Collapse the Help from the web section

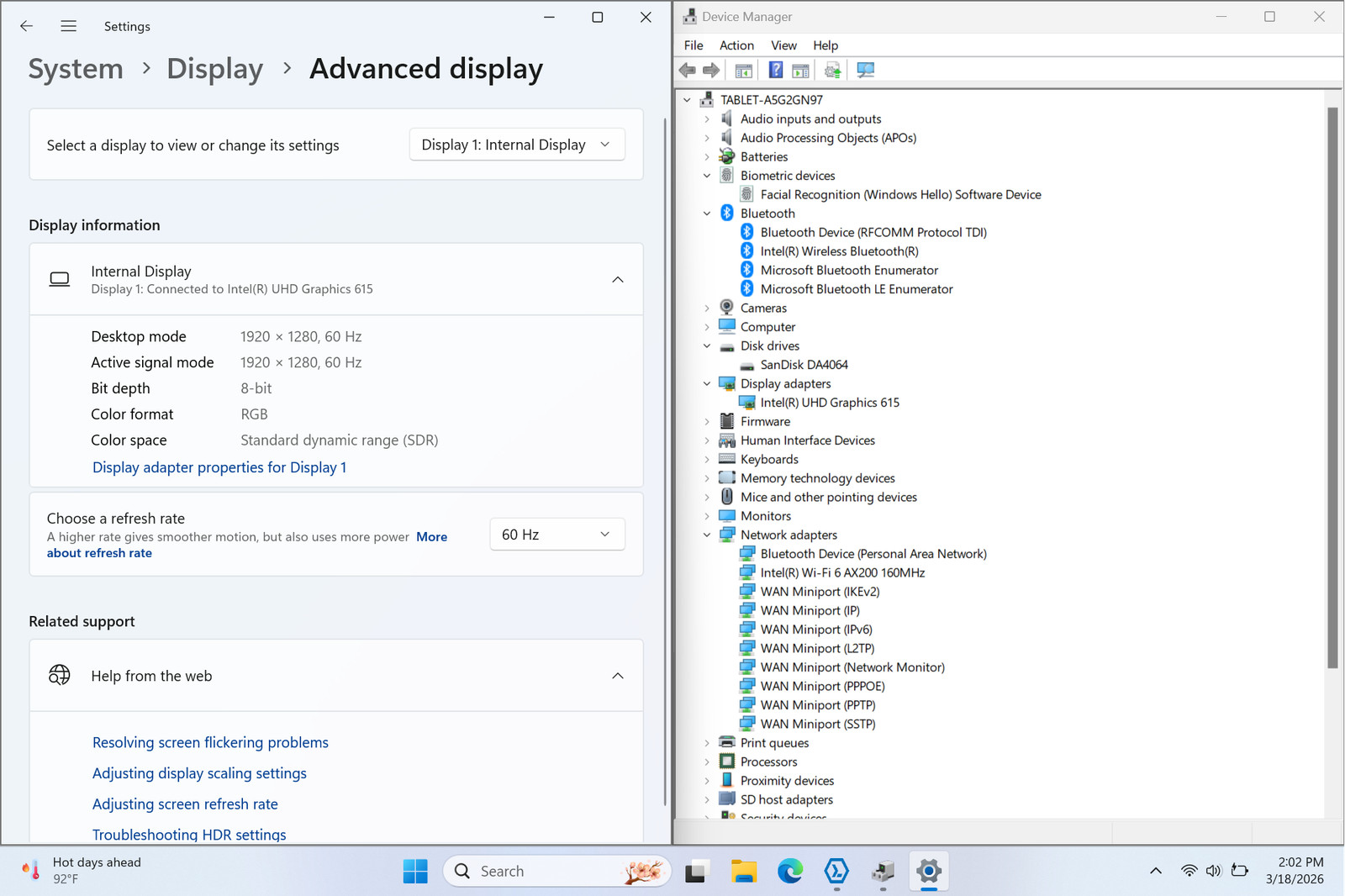[x=618, y=676]
